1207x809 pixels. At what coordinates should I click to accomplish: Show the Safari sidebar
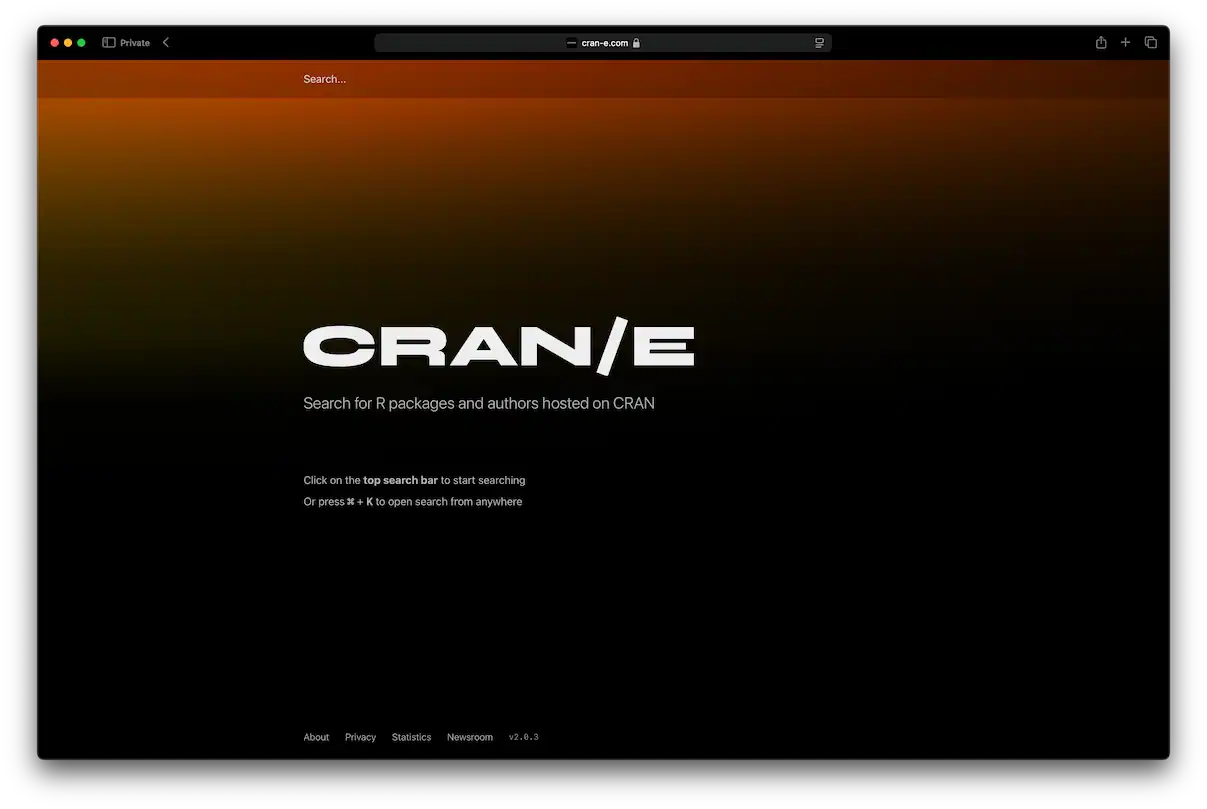click(x=109, y=43)
